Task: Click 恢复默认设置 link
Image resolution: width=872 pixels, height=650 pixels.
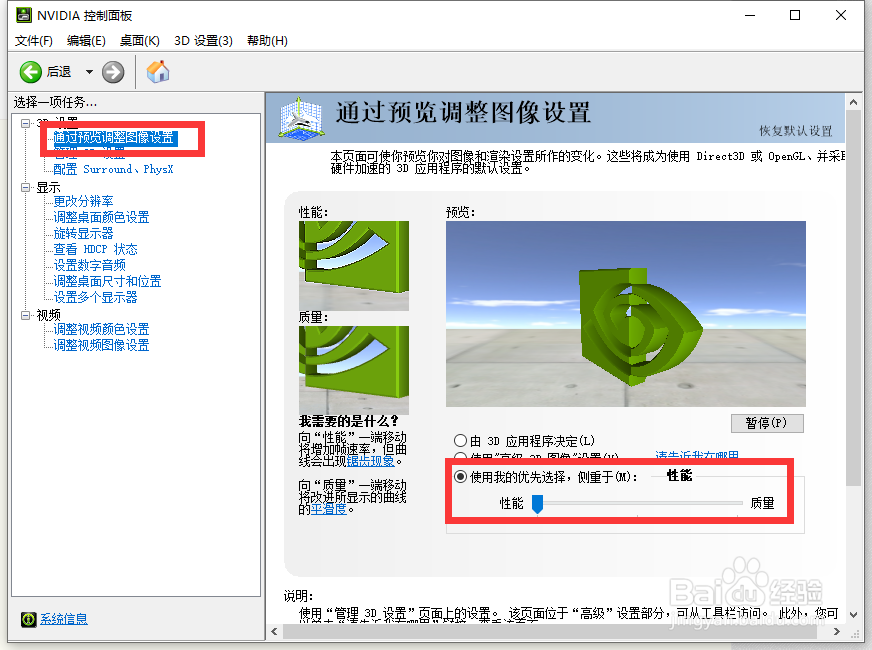Action: coord(795,131)
